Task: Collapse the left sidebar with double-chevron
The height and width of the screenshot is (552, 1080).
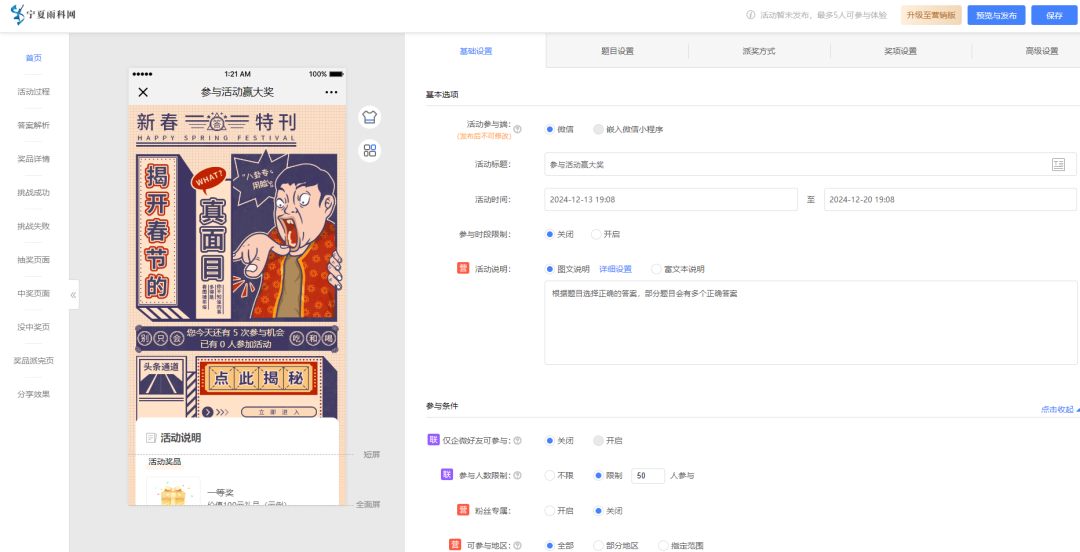Action: point(73,295)
